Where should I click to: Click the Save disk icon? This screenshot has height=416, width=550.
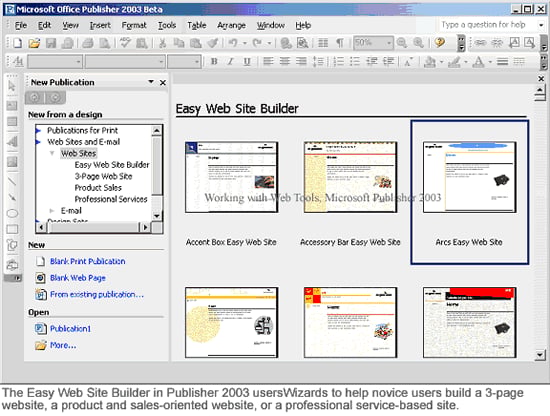click(x=51, y=43)
